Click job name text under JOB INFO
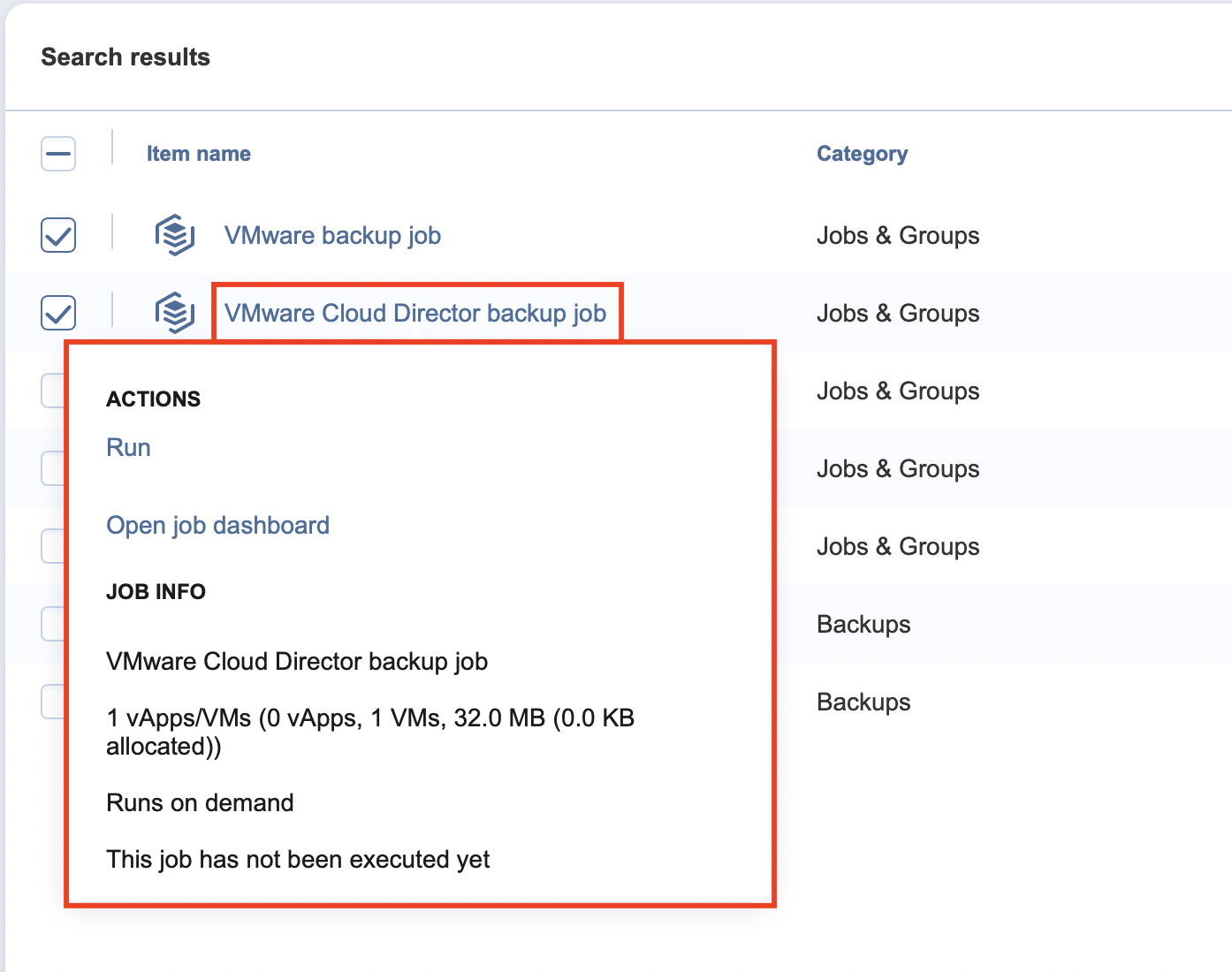 tap(297, 662)
